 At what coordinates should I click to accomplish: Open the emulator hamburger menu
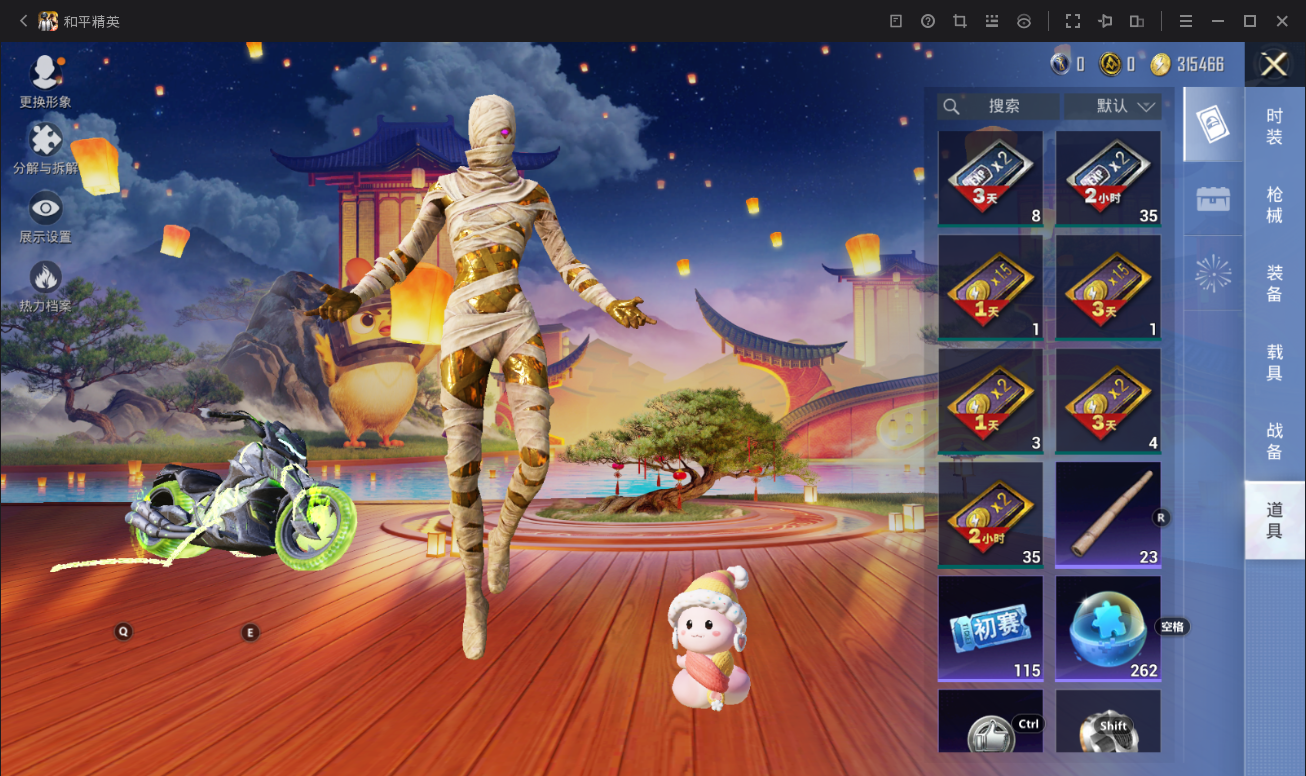tap(1185, 21)
